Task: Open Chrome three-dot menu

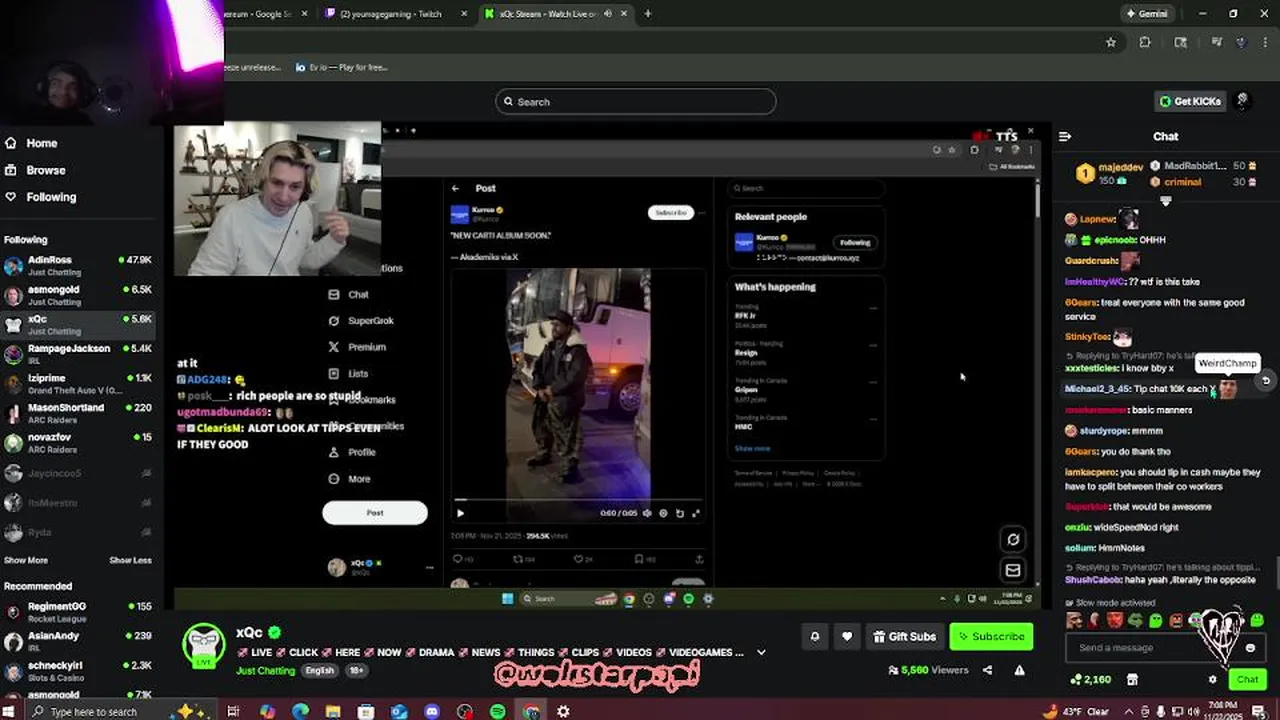Action: click(1264, 42)
